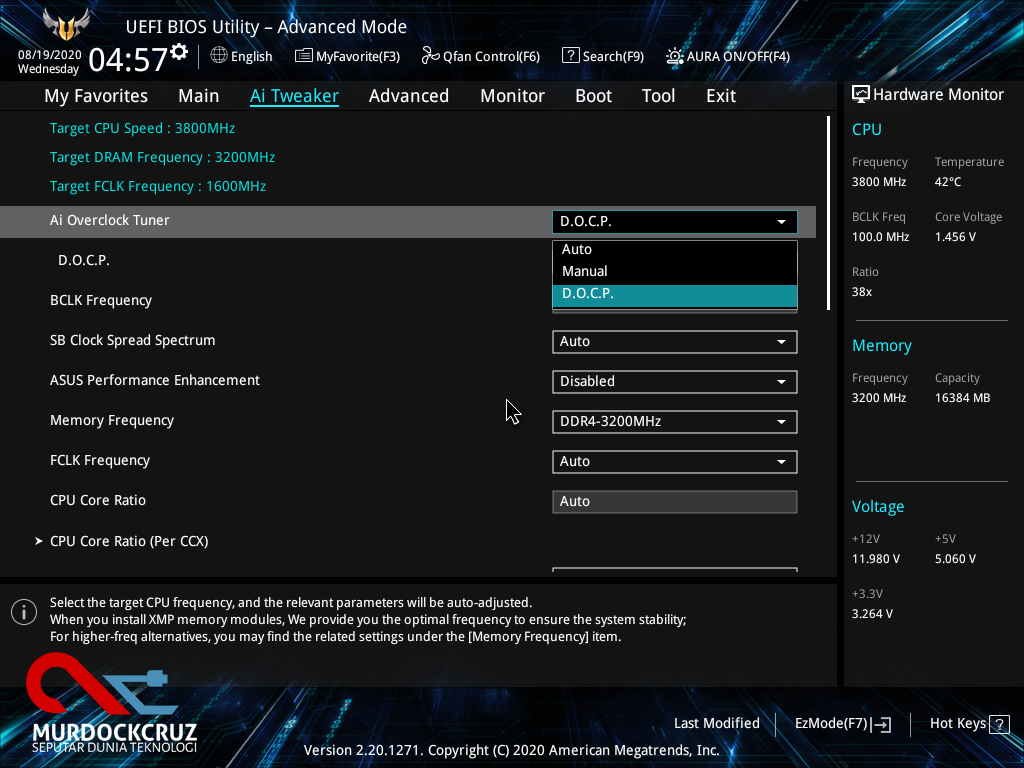
Task: Click the +5V reading 5.060 V
Action: point(955,559)
